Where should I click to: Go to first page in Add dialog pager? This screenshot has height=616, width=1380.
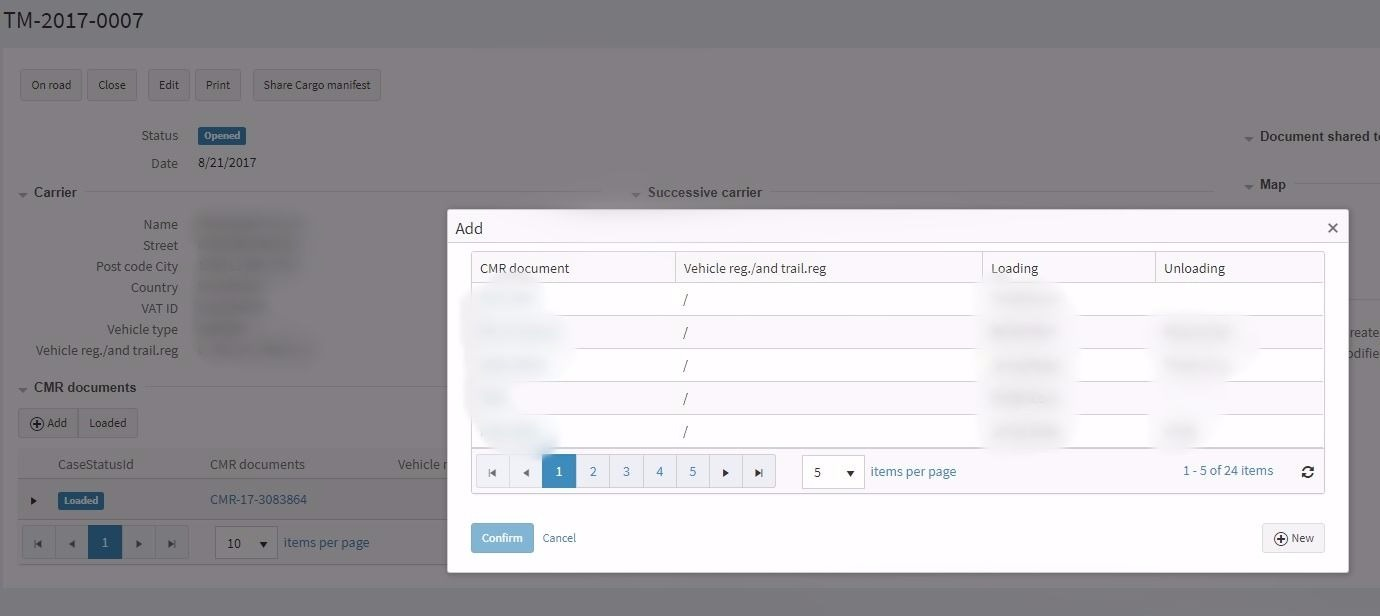pos(492,472)
